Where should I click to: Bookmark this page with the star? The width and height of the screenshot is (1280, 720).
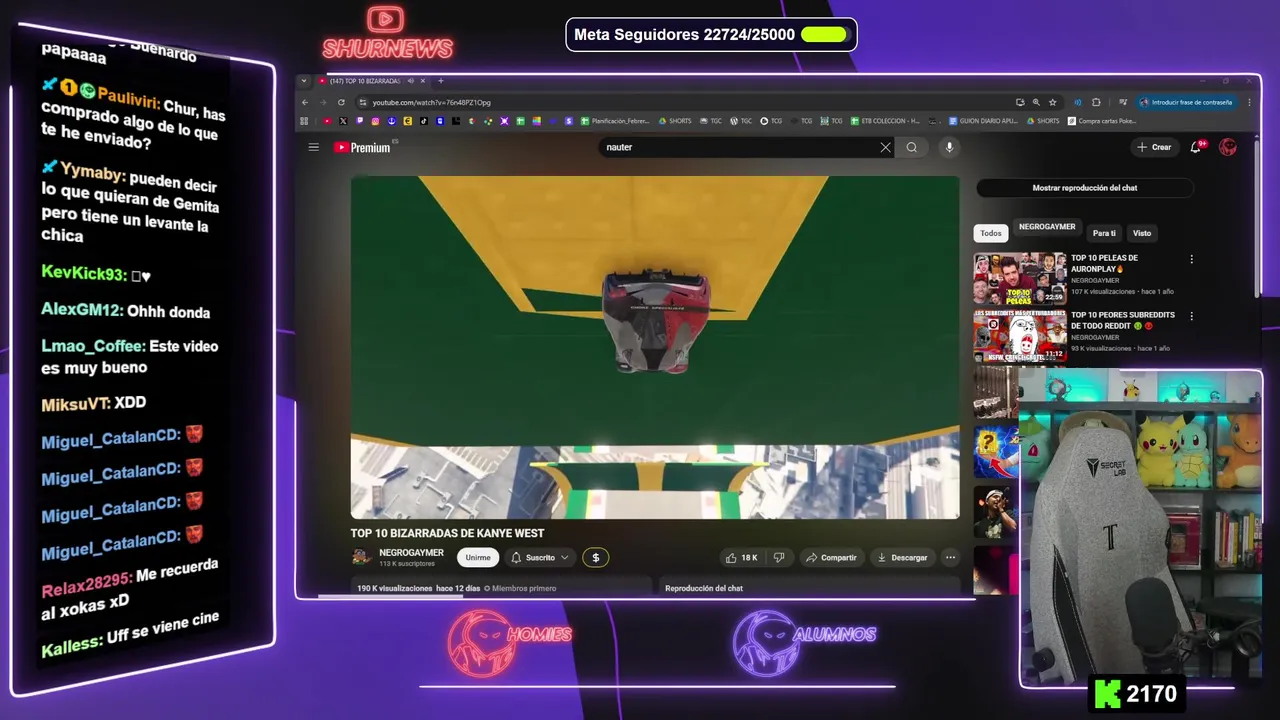[x=1052, y=102]
